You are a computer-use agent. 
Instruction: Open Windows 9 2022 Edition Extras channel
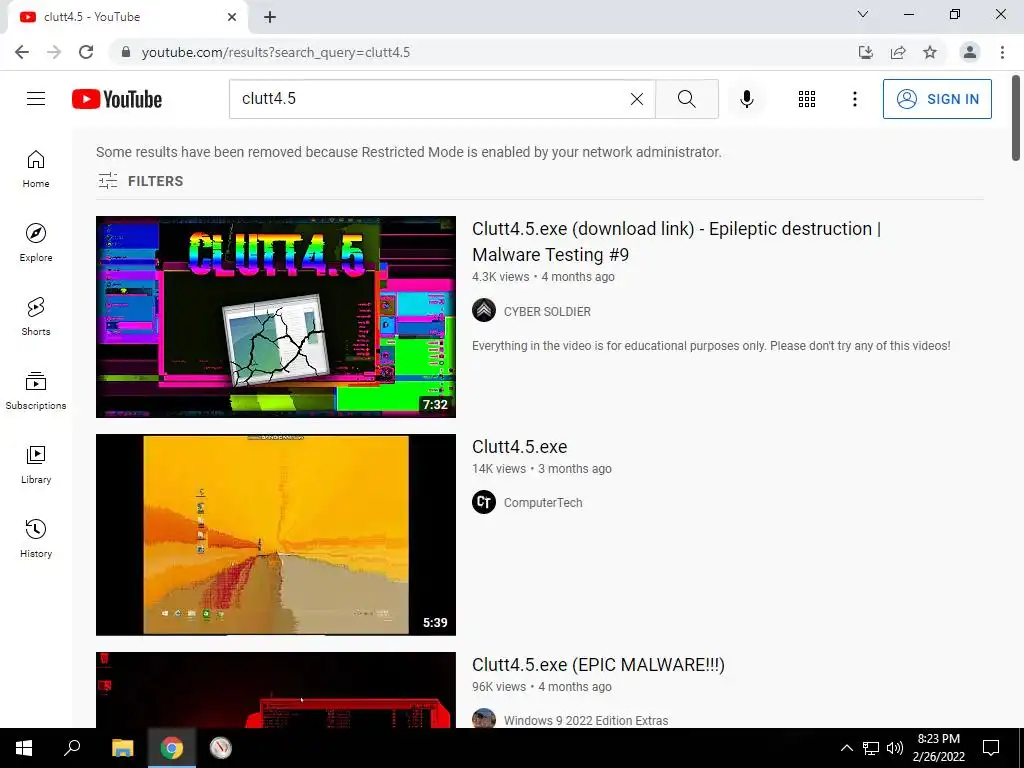pyautogui.click(x=586, y=720)
